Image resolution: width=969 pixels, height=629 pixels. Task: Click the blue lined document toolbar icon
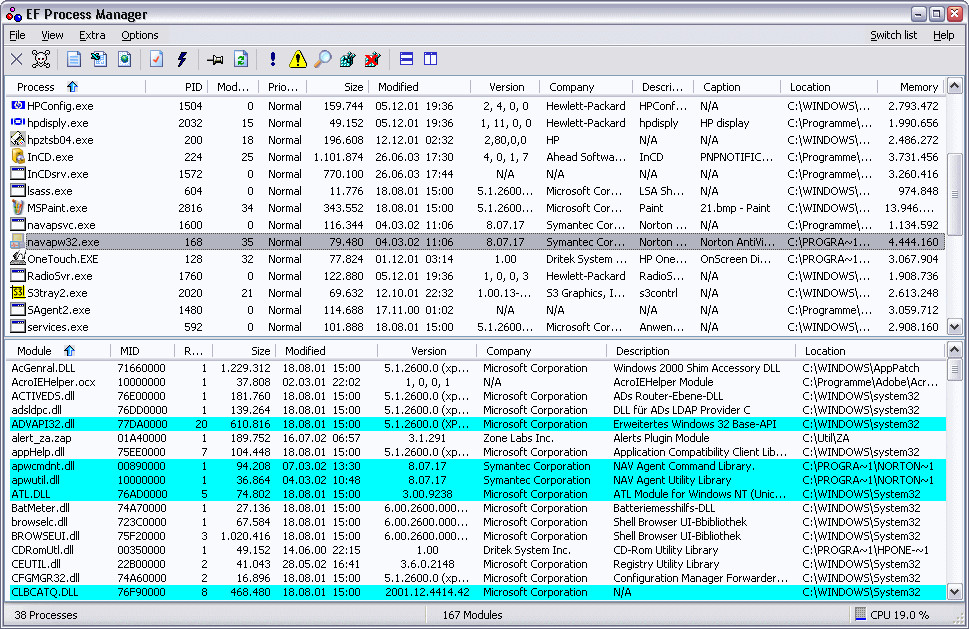click(74, 59)
